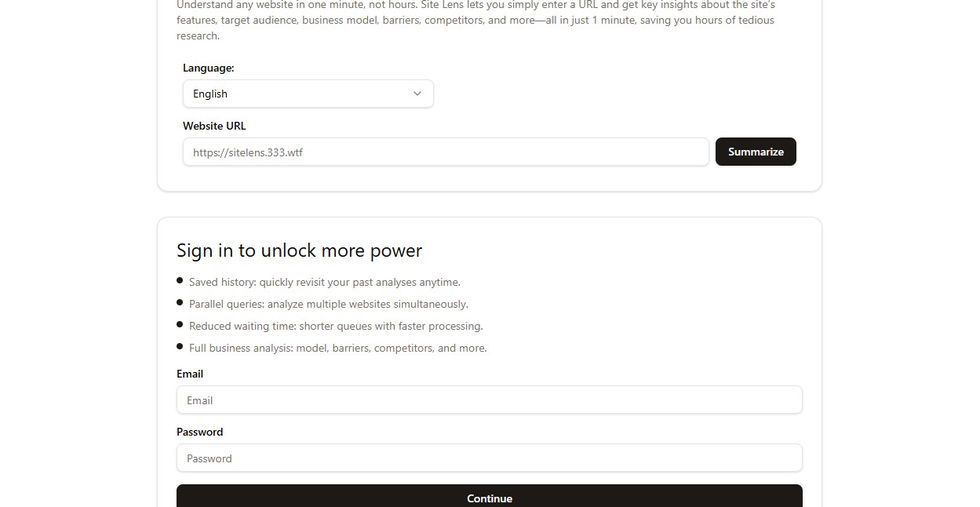Click the 'Parallel queries' bullet text

tap(329, 304)
